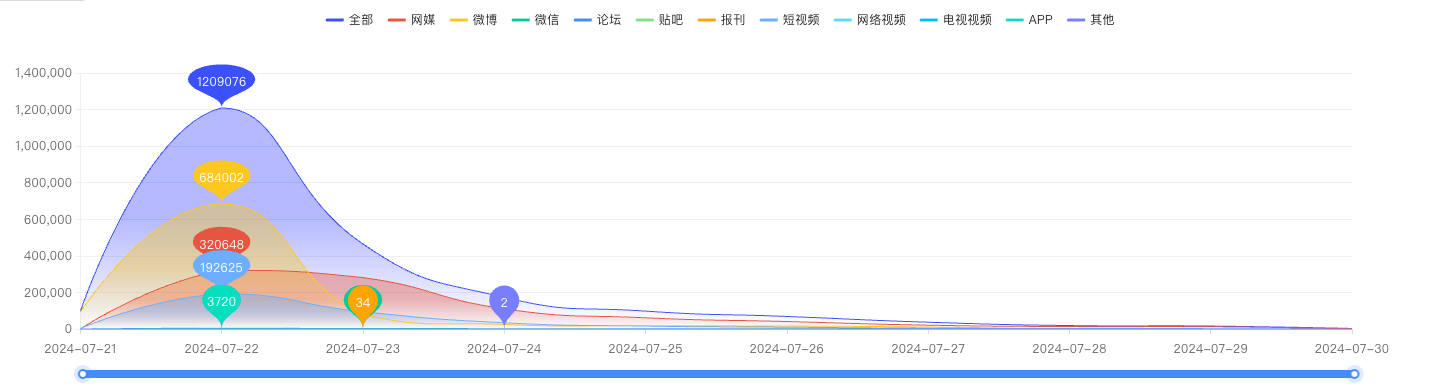Click the orange 34 marker pin
Viewport: 1430px width, 390px height.
pos(363,303)
